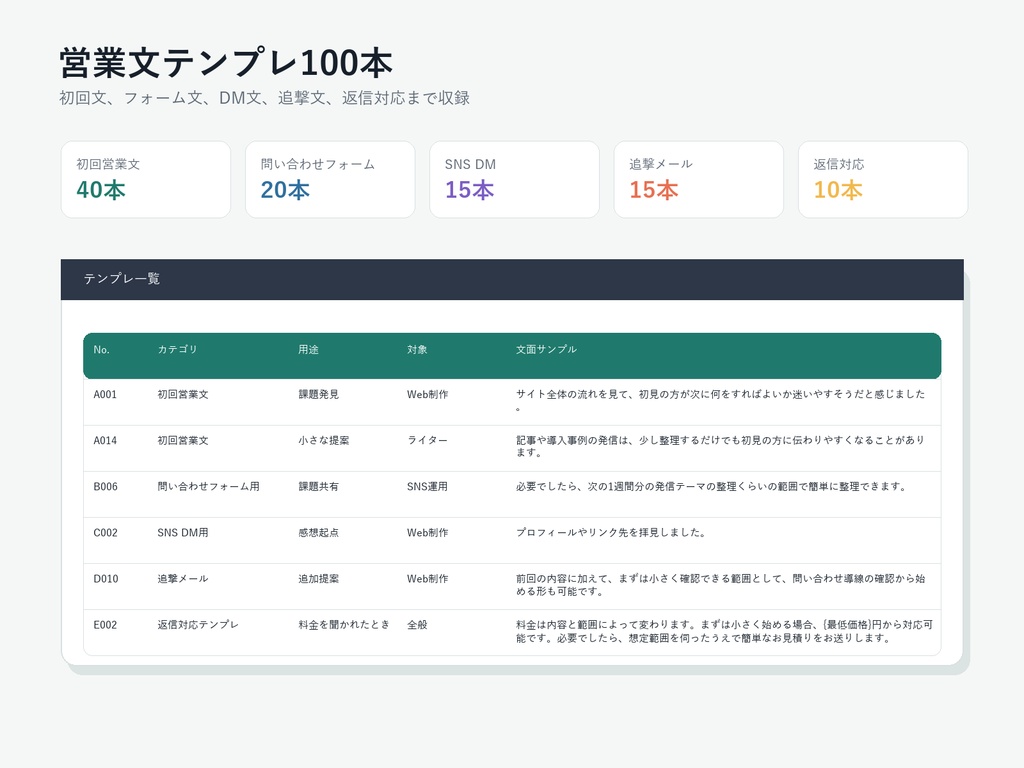This screenshot has height=768, width=1024.
Task: Click the カテゴリ column header
Action: pyautogui.click(x=177, y=349)
